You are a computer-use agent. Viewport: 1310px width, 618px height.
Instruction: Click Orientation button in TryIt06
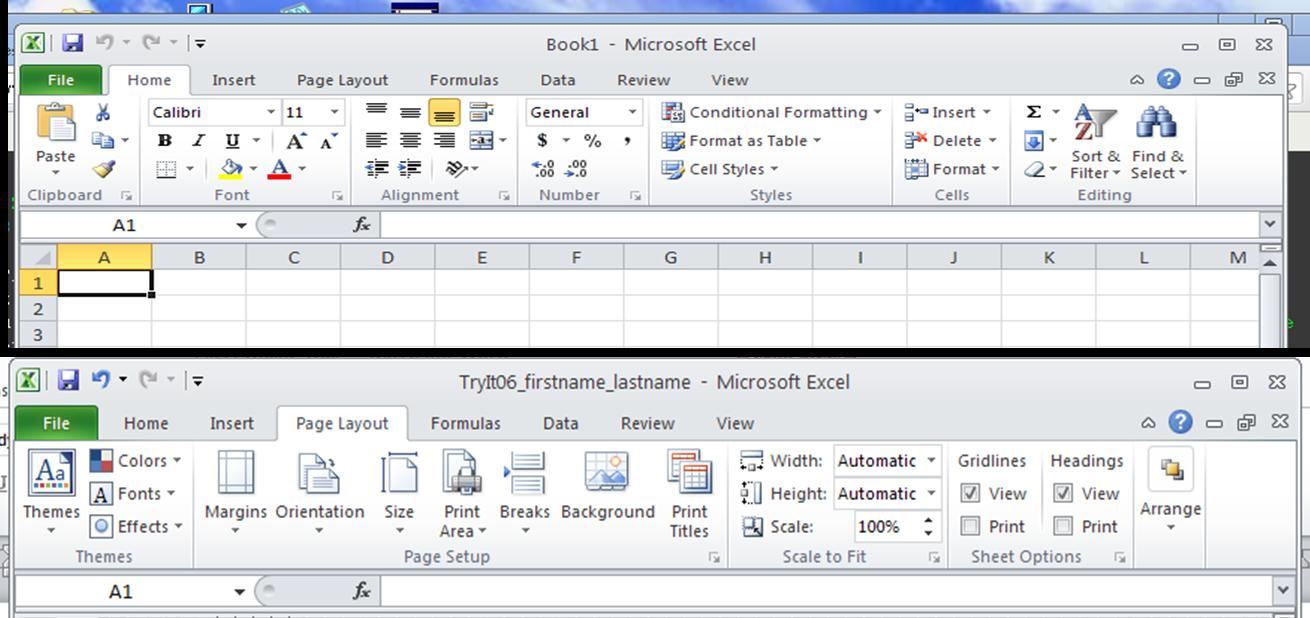(x=320, y=491)
